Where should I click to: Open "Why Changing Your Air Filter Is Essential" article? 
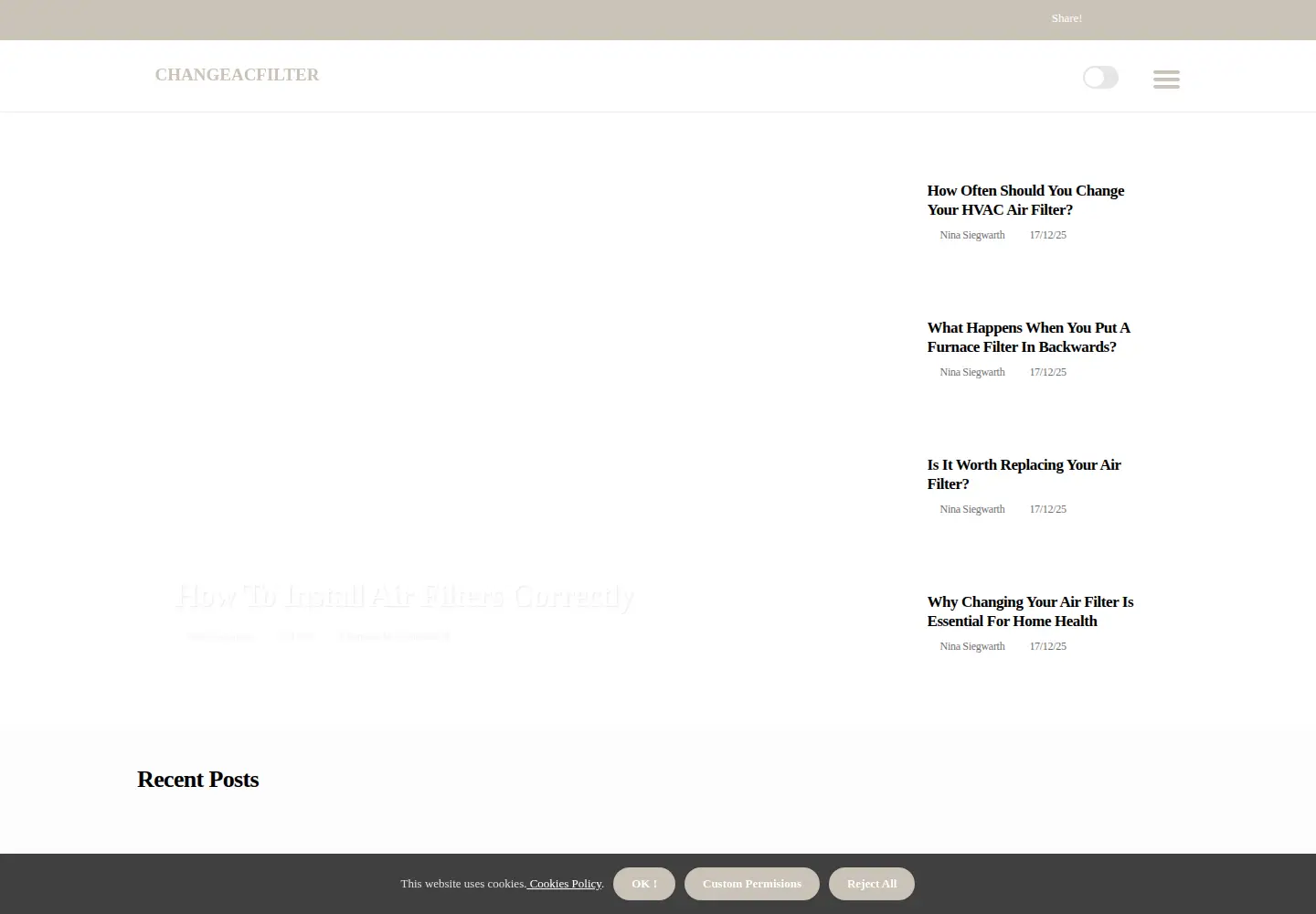pos(1030,611)
